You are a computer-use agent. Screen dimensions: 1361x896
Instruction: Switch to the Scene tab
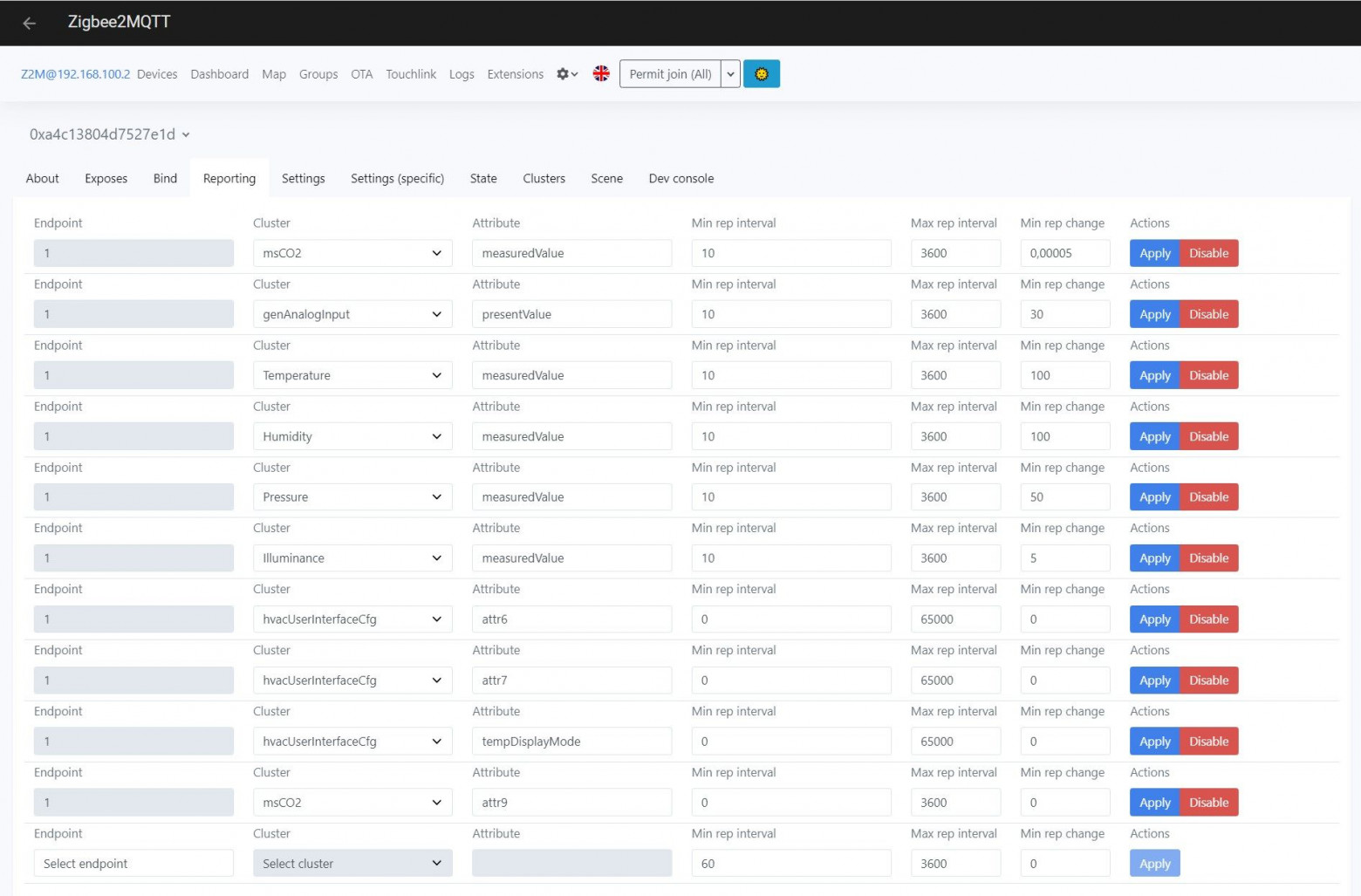[607, 179]
